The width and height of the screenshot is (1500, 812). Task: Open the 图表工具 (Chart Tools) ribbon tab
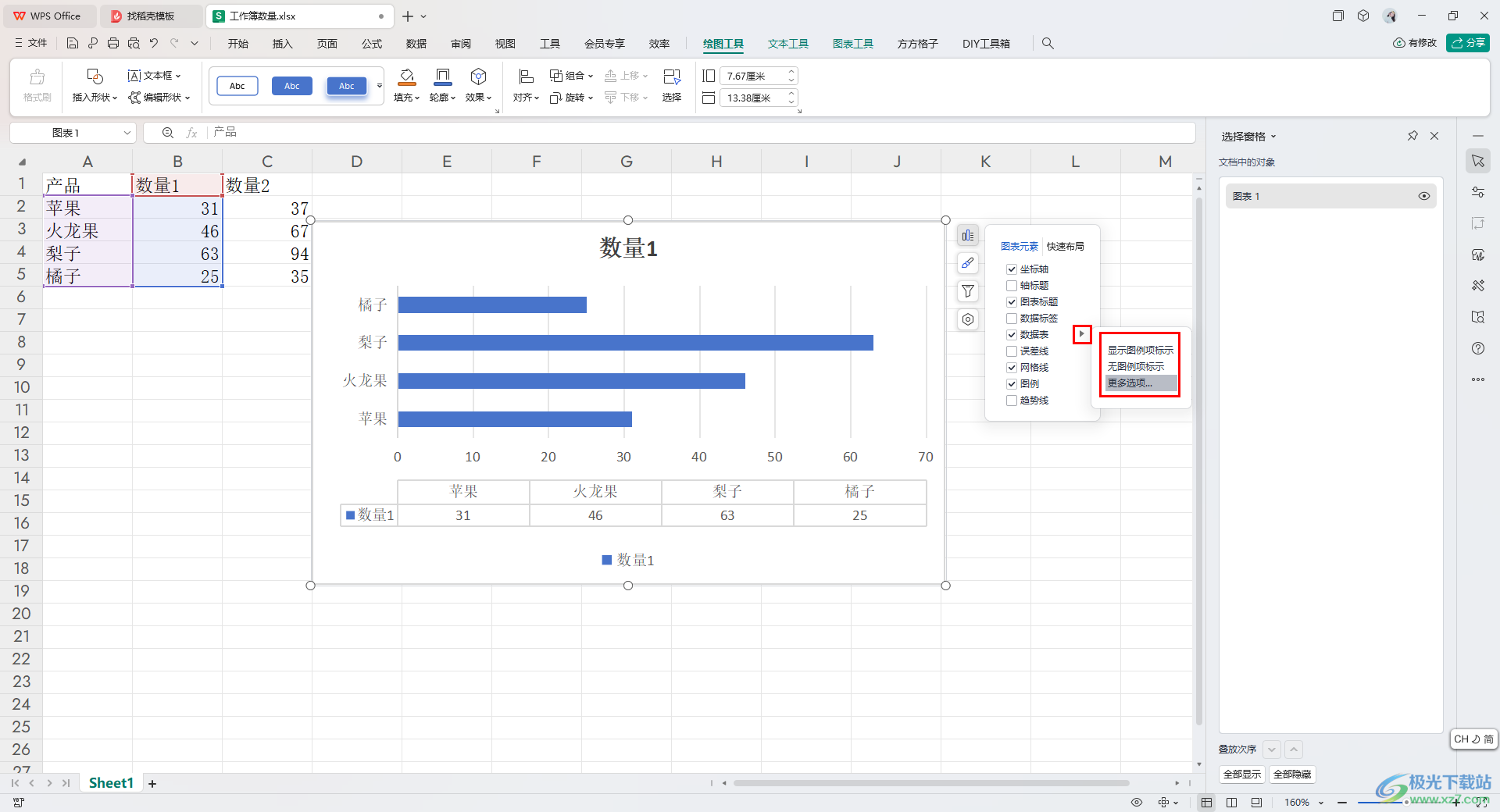tap(853, 44)
